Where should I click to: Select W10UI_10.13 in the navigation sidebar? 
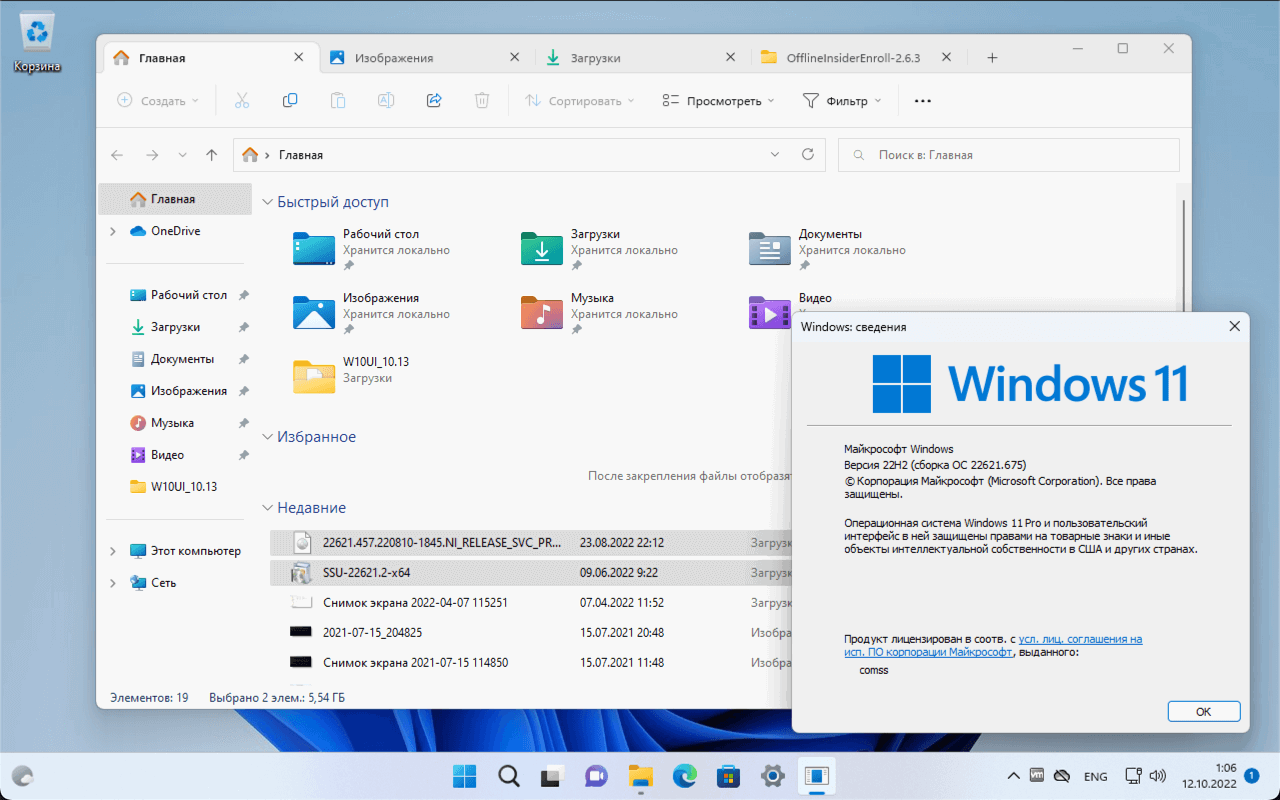(x=175, y=487)
